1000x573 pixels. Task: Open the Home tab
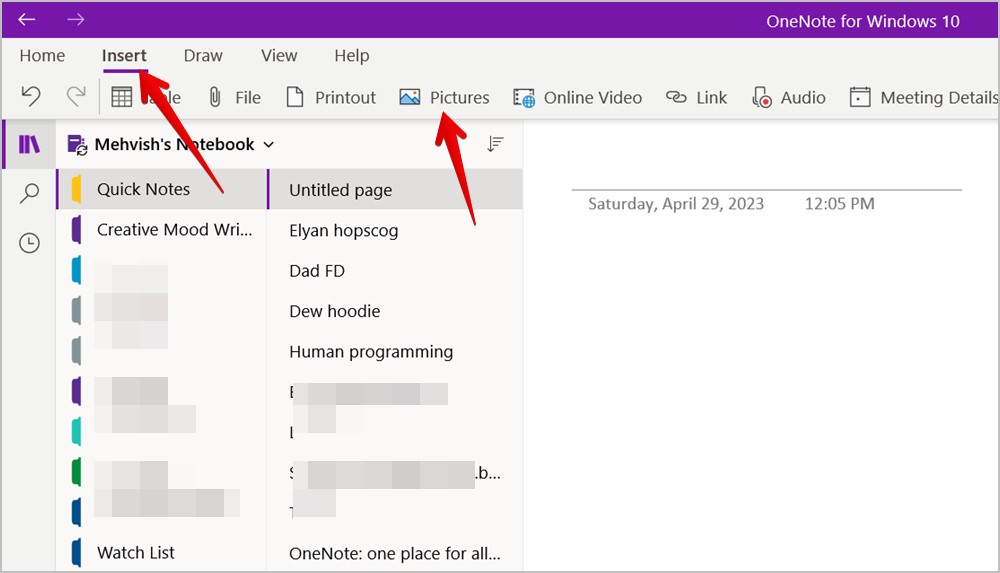42,56
